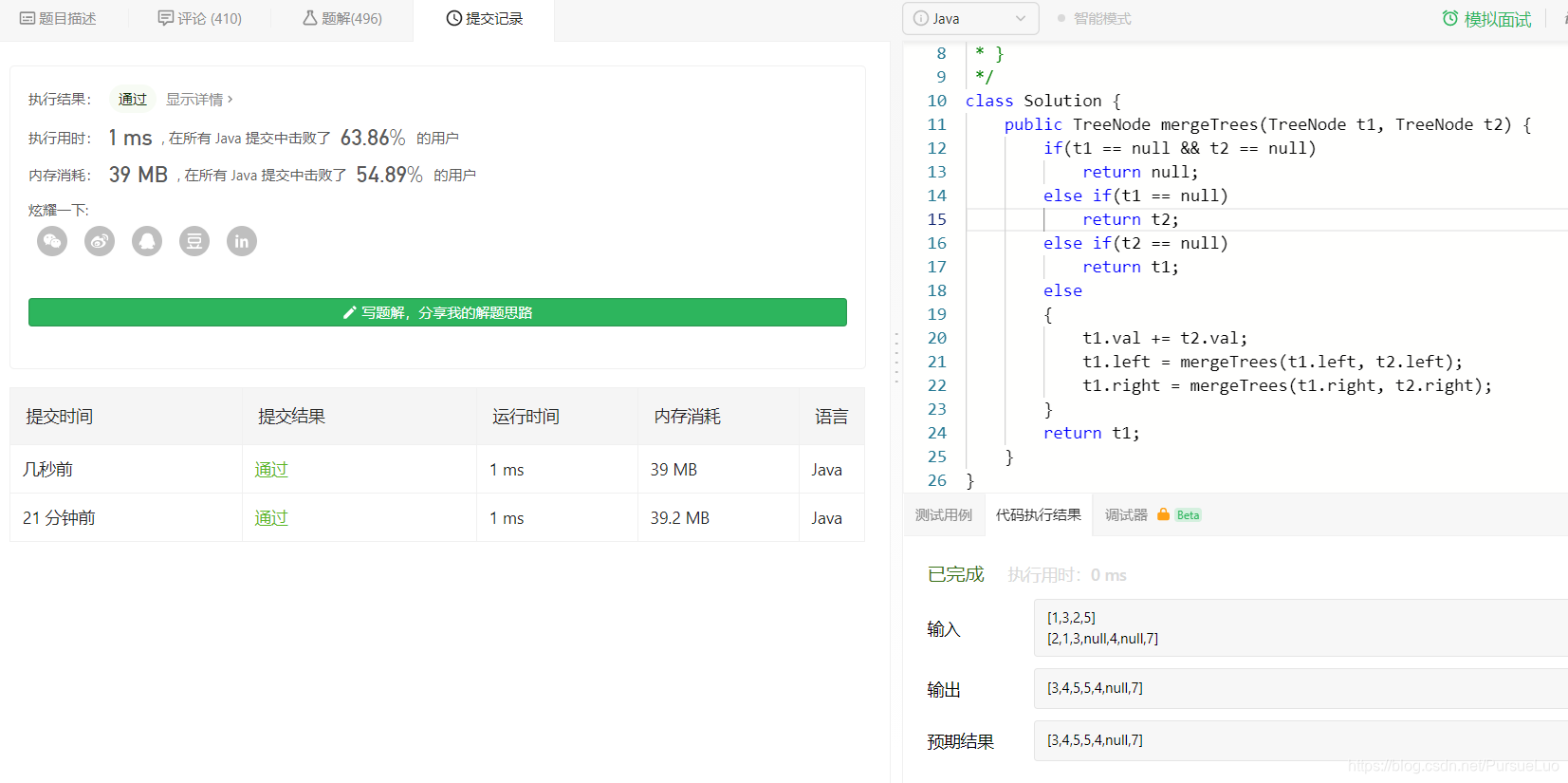The width and height of the screenshot is (1568, 783).
Task: Open the 题解(496) tab
Action: pos(342,18)
